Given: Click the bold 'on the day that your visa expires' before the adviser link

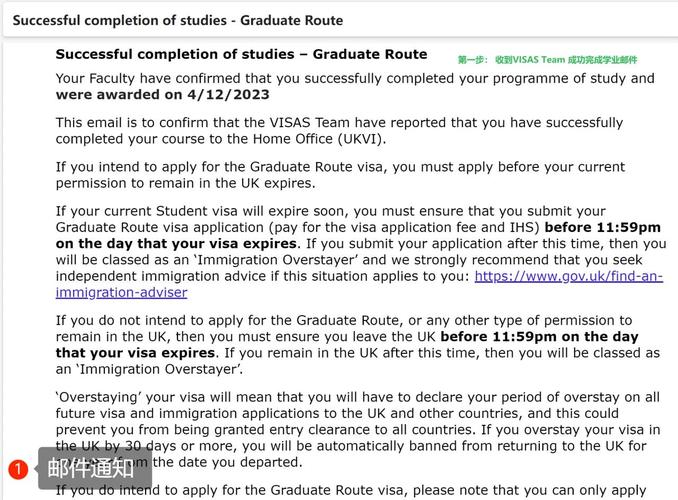Looking at the screenshot, I should coord(176,243).
